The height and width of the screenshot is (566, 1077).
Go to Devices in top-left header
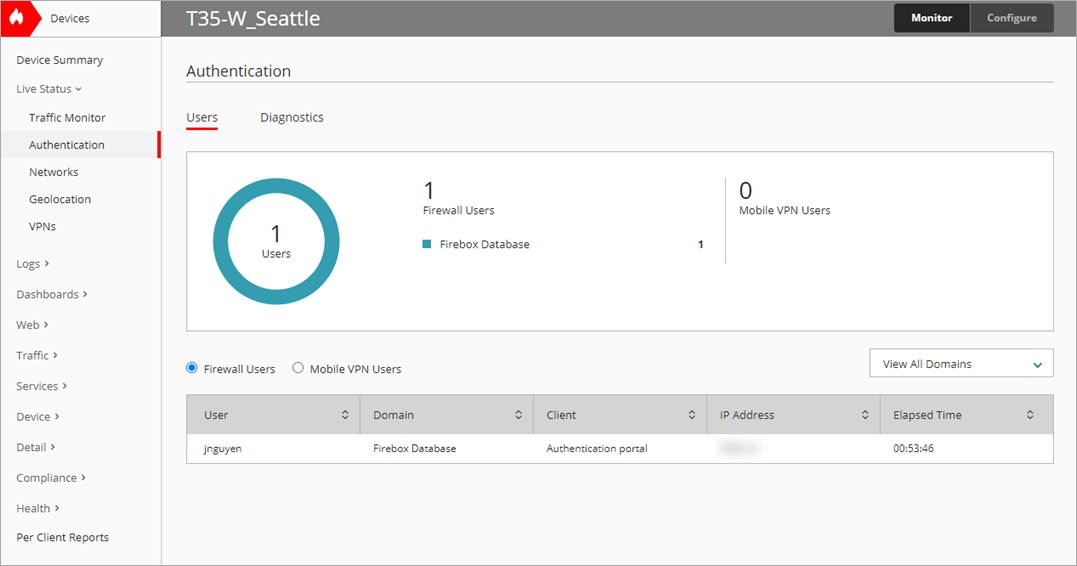pos(70,19)
